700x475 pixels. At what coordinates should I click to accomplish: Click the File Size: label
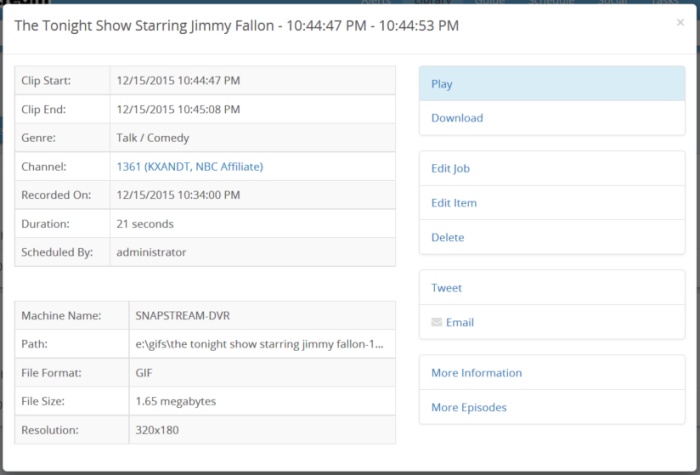tap(43, 401)
